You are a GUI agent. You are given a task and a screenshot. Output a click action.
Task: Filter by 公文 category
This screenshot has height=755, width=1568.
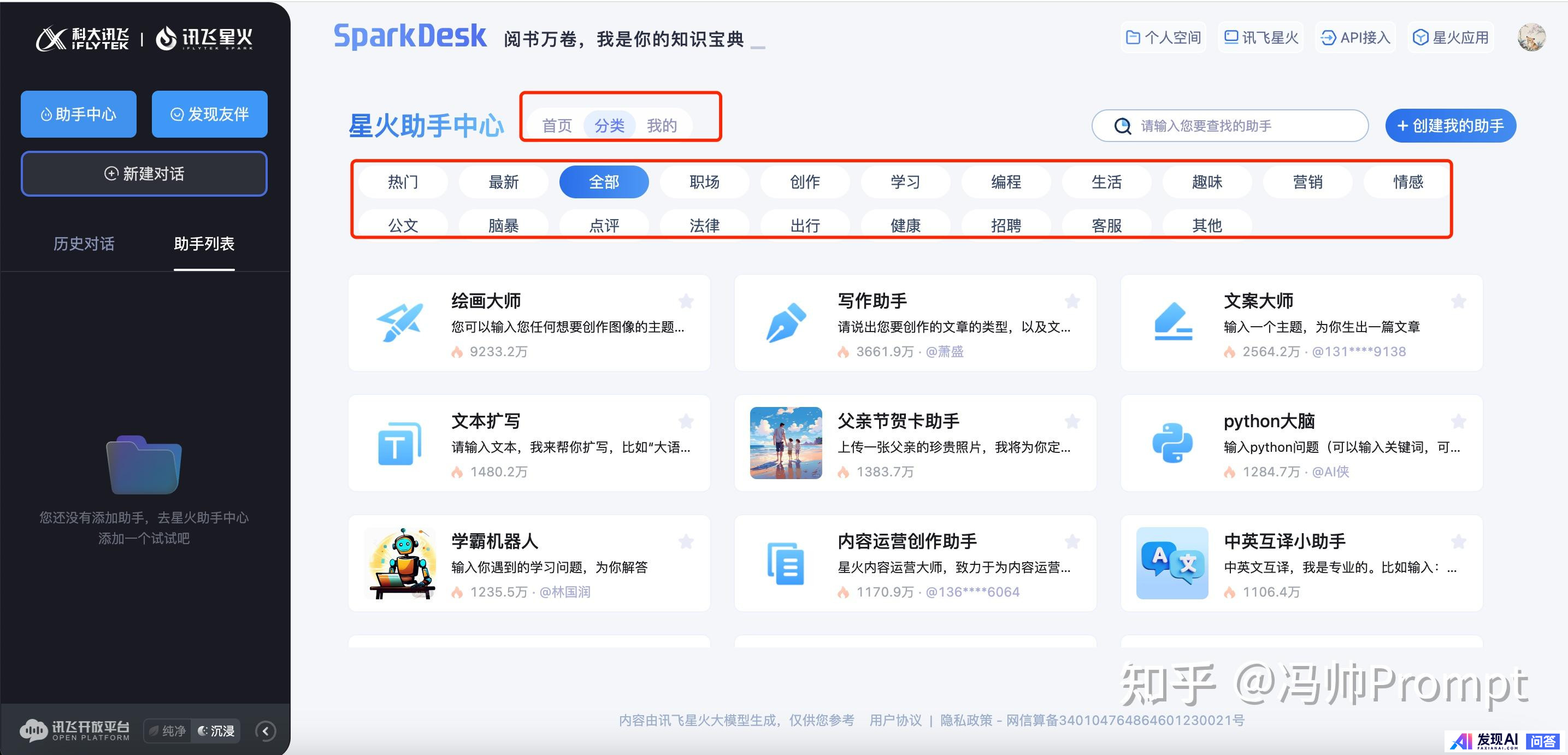pyautogui.click(x=403, y=225)
